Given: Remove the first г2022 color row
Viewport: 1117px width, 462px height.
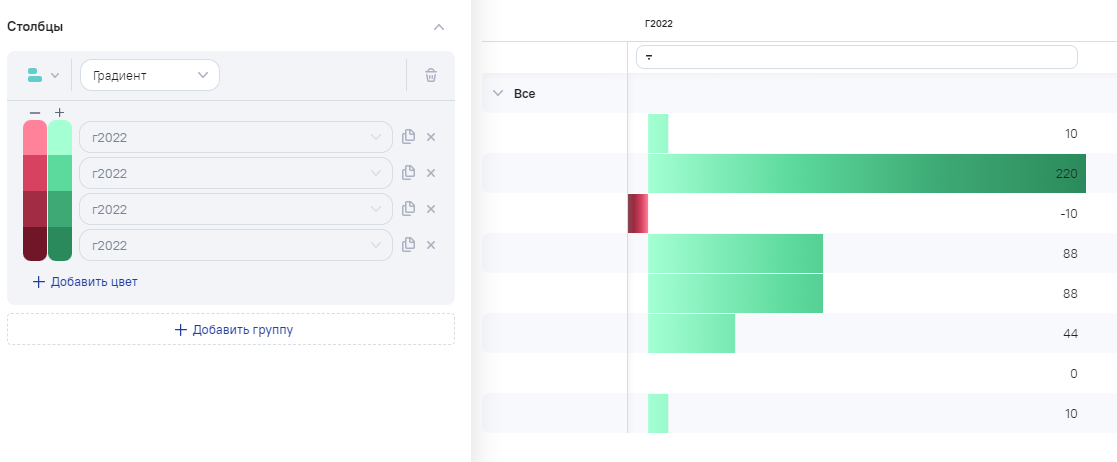Looking at the screenshot, I should coord(431,137).
